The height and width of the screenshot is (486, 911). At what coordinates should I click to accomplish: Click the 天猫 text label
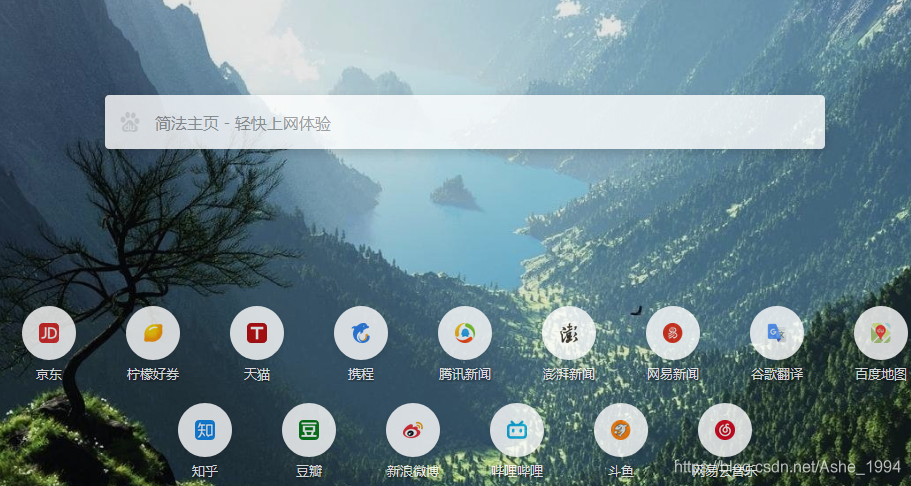[257, 374]
